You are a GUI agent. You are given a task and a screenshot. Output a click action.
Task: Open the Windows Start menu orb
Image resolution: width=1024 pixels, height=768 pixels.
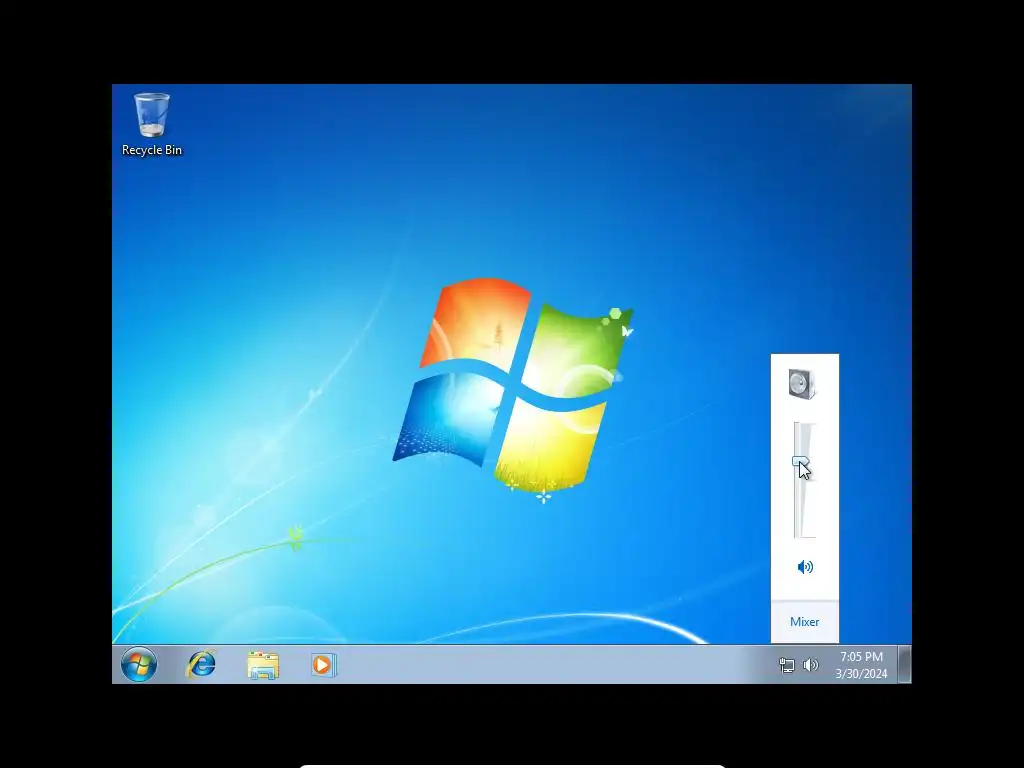click(138, 665)
